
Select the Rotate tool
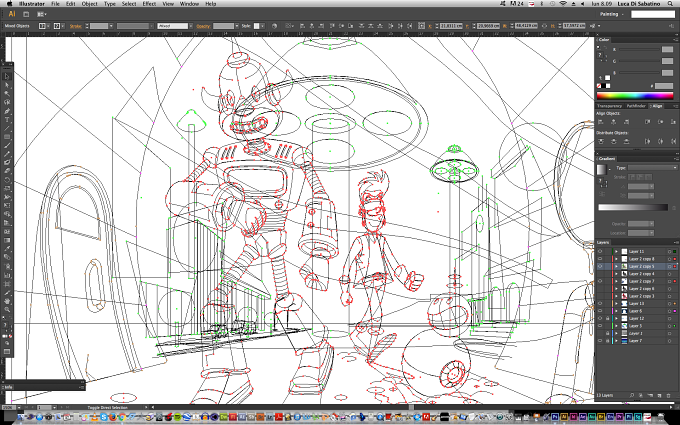coord(7,180)
